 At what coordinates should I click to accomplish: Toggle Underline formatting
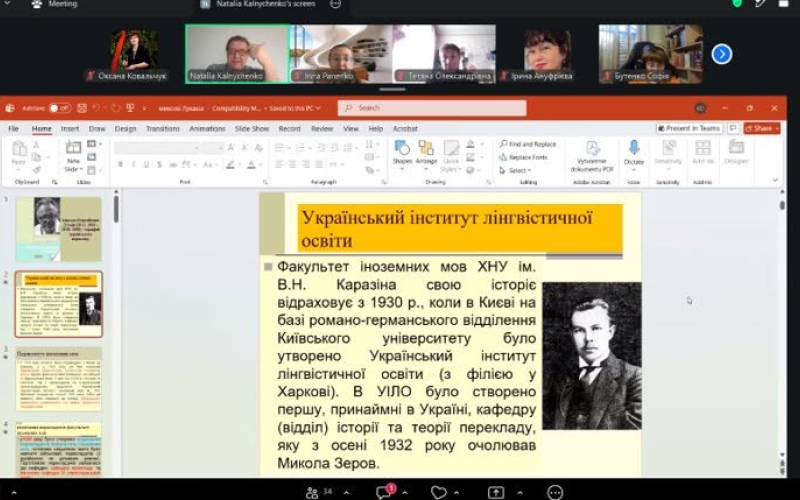pyautogui.click(x=146, y=164)
